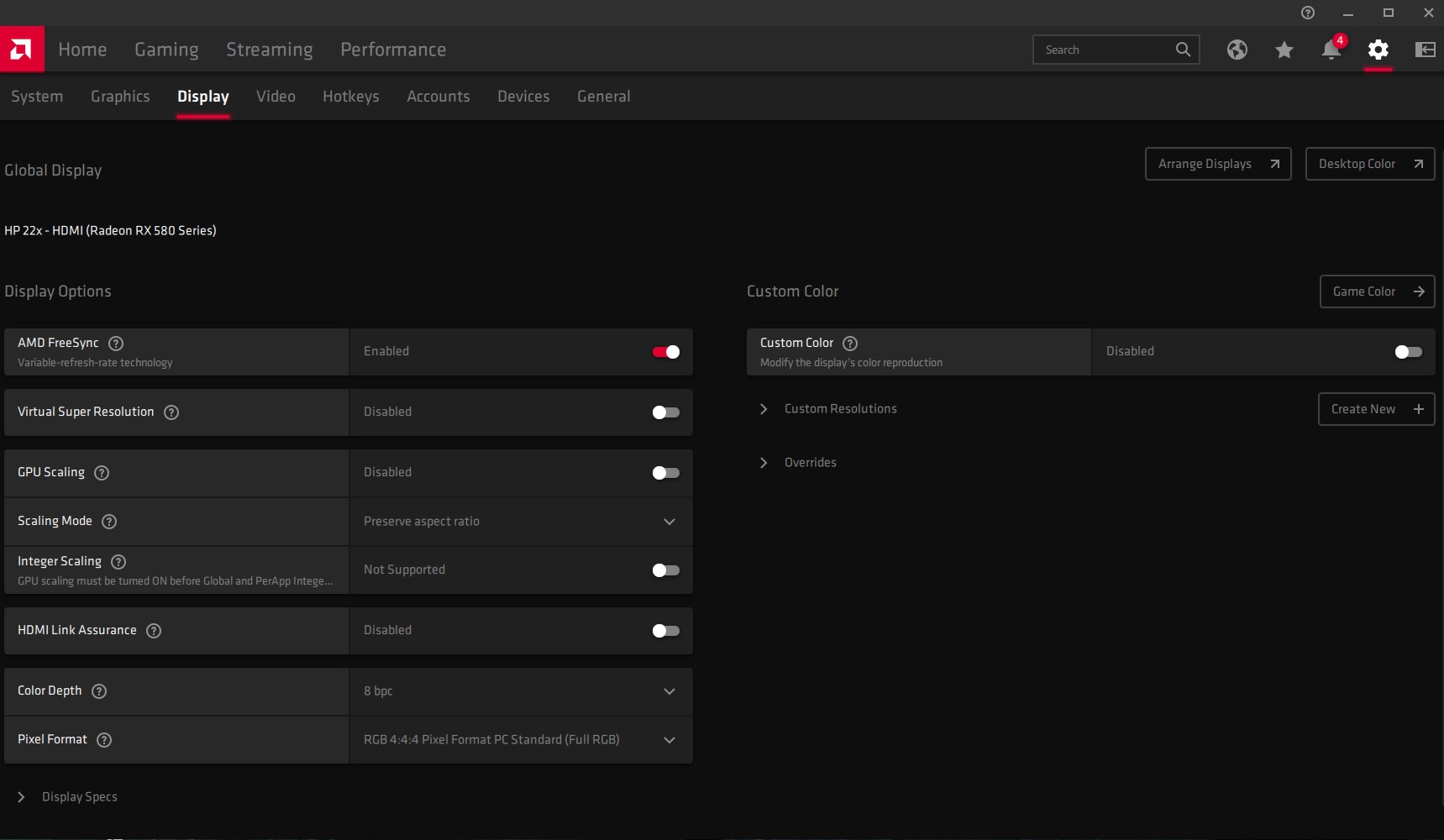Open the web browser globe icon
Viewport: 1444px width, 840px height.
pos(1237,50)
